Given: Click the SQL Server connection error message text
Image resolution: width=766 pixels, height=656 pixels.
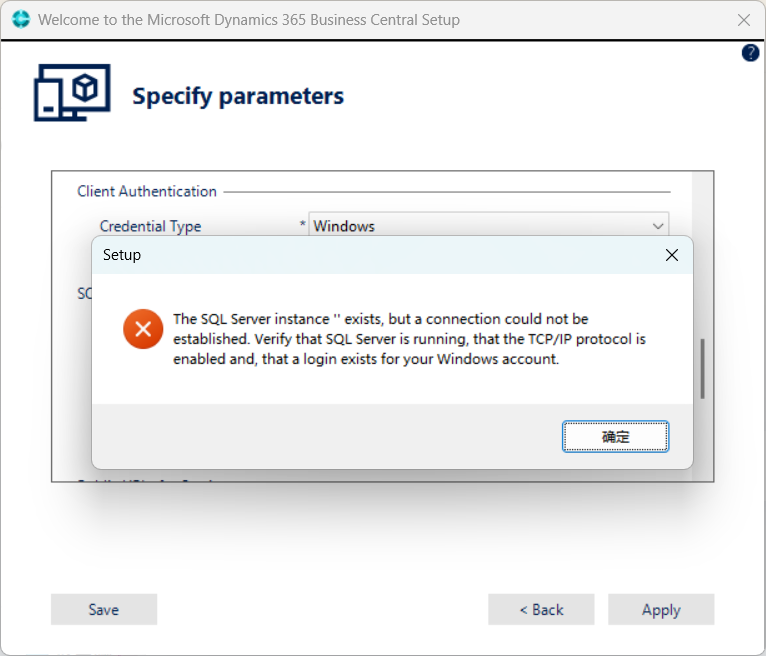Looking at the screenshot, I should coord(409,339).
